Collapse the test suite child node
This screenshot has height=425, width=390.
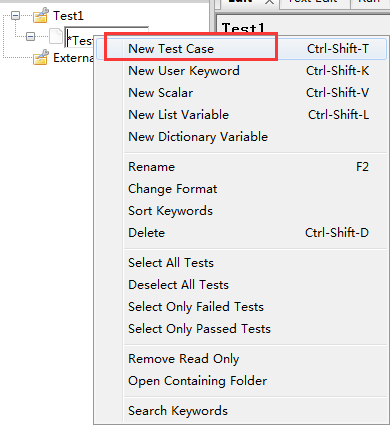[30, 36]
